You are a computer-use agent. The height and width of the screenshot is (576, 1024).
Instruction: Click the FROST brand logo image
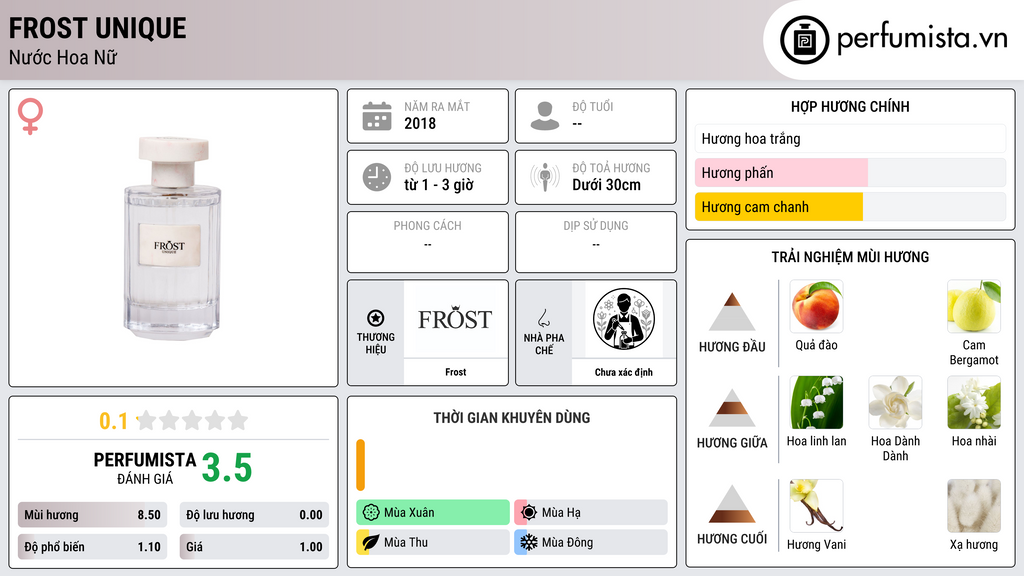point(455,319)
